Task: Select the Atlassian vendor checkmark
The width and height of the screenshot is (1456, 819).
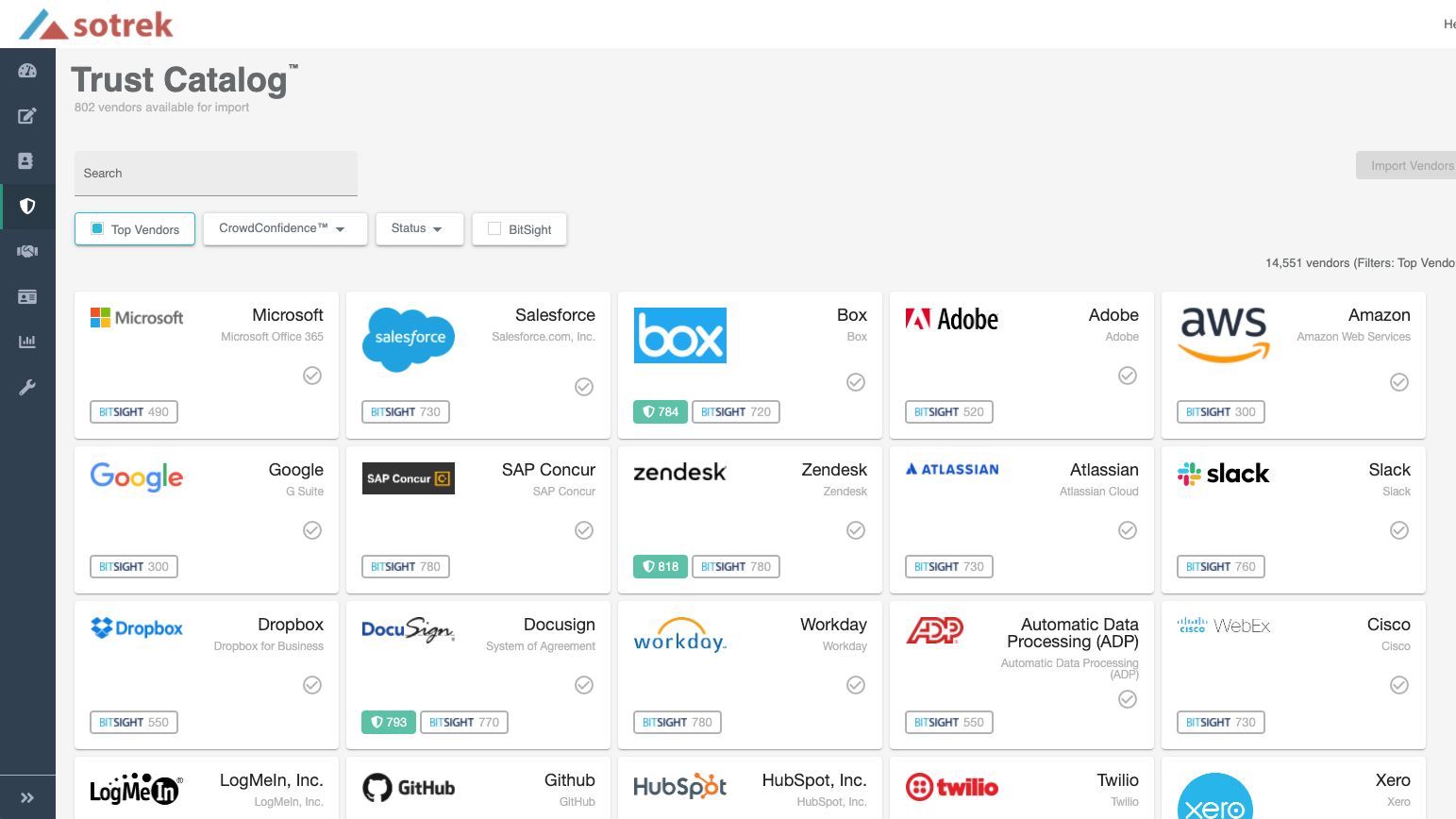Action: (x=1128, y=530)
